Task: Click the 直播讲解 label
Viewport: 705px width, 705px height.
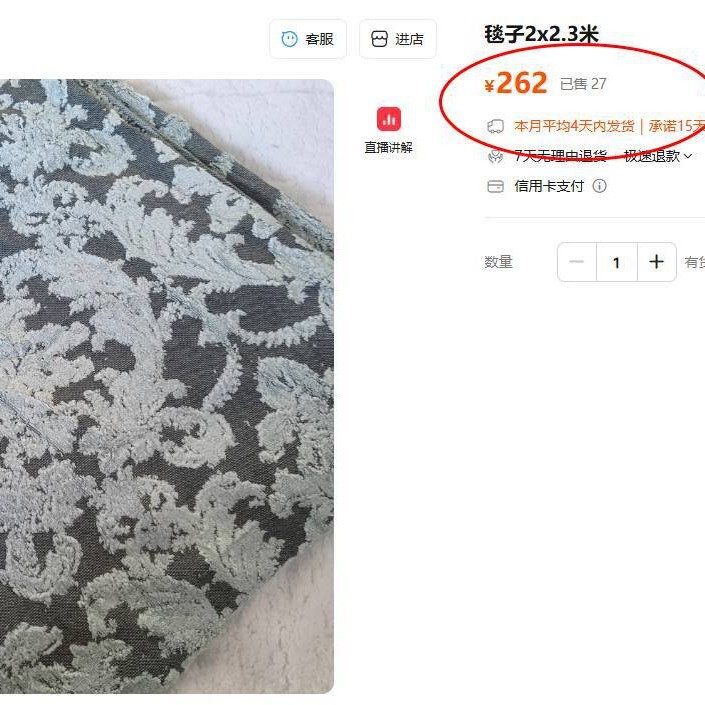Action: pos(388,147)
